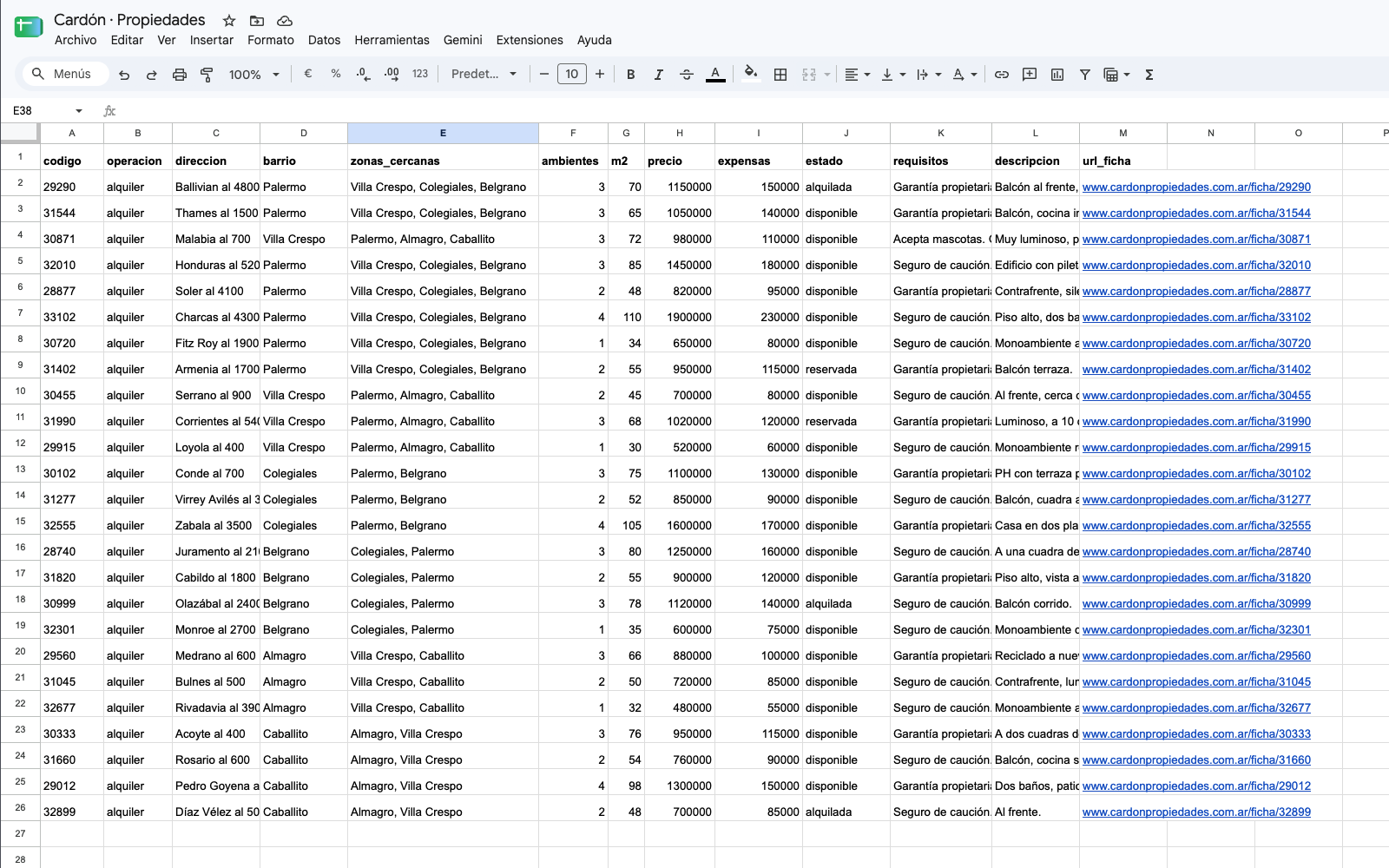View cloud save status icon
Image resolution: width=1389 pixels, height=868 pixels.
(285, 20)
